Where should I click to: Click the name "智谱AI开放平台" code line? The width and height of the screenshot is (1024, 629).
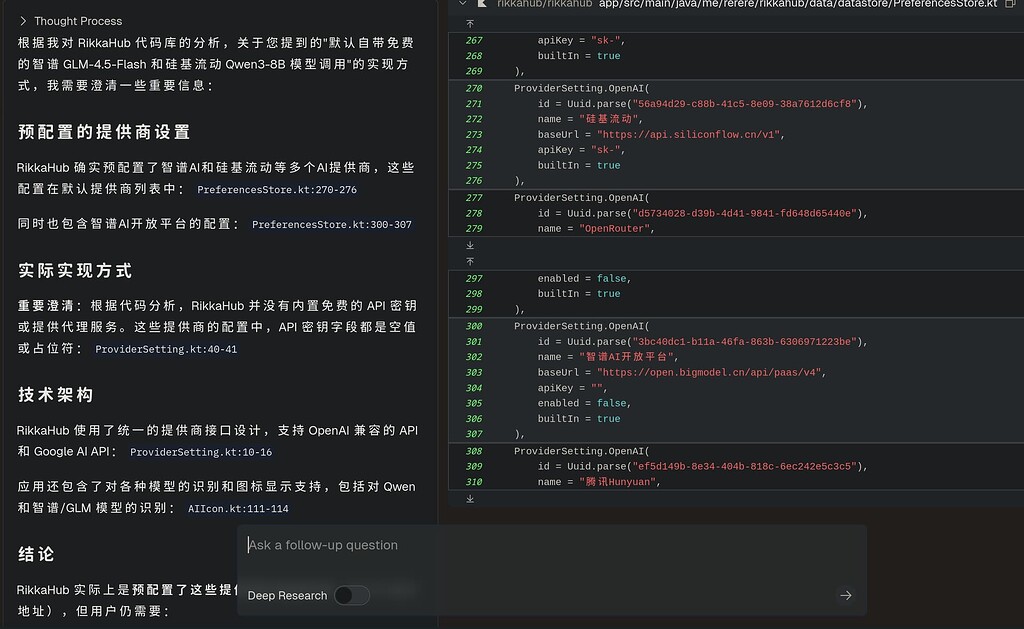tap(608, 357)
